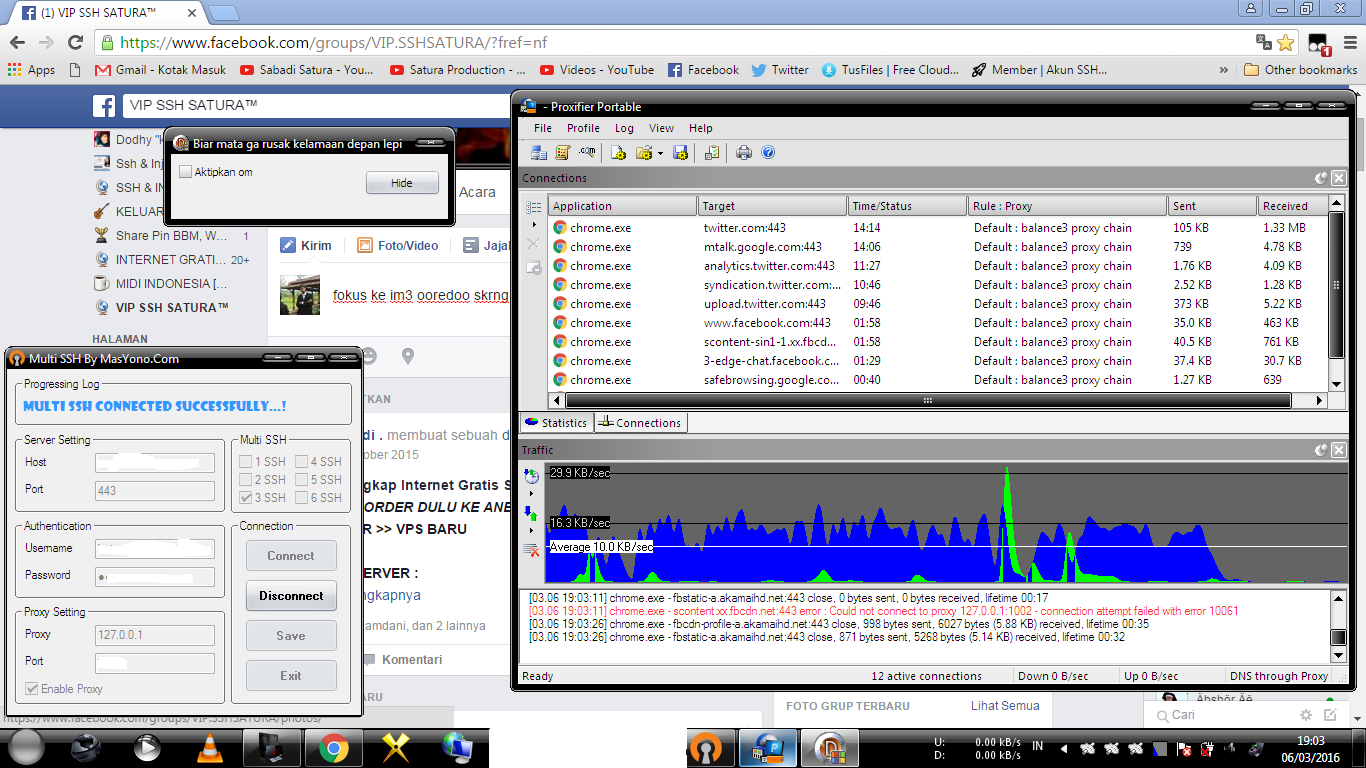
Task: Toggle the 2 SSH checkbox
Action: 245,480
